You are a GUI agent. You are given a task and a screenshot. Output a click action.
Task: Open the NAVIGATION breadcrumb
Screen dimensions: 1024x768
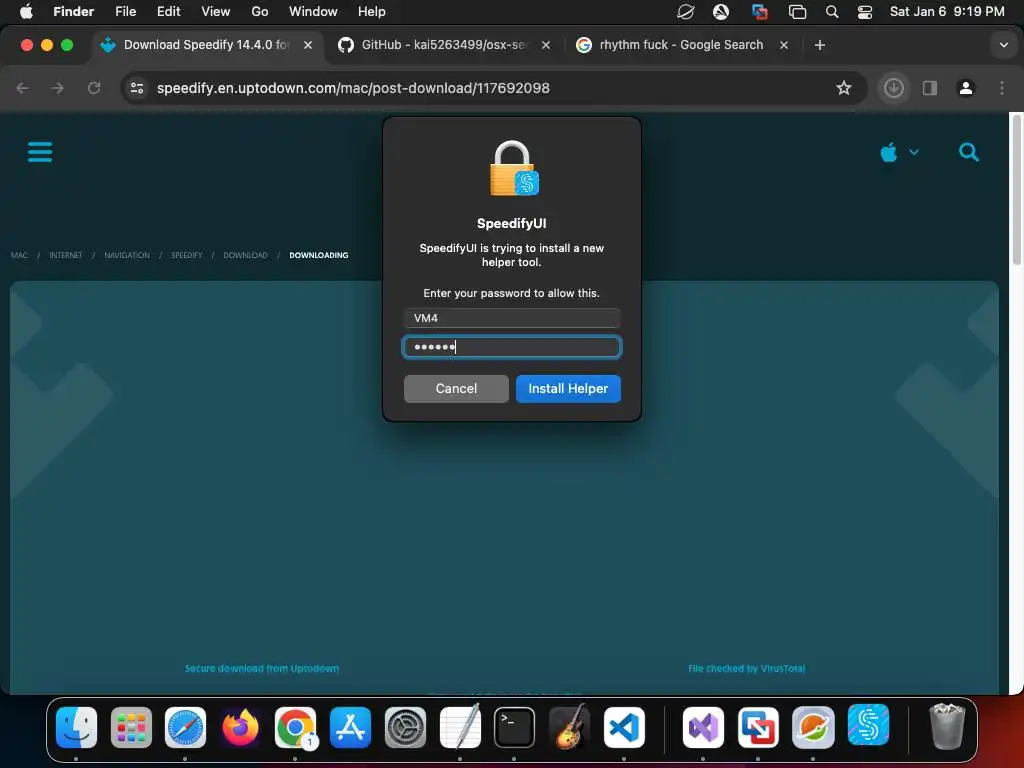(127, 255)
